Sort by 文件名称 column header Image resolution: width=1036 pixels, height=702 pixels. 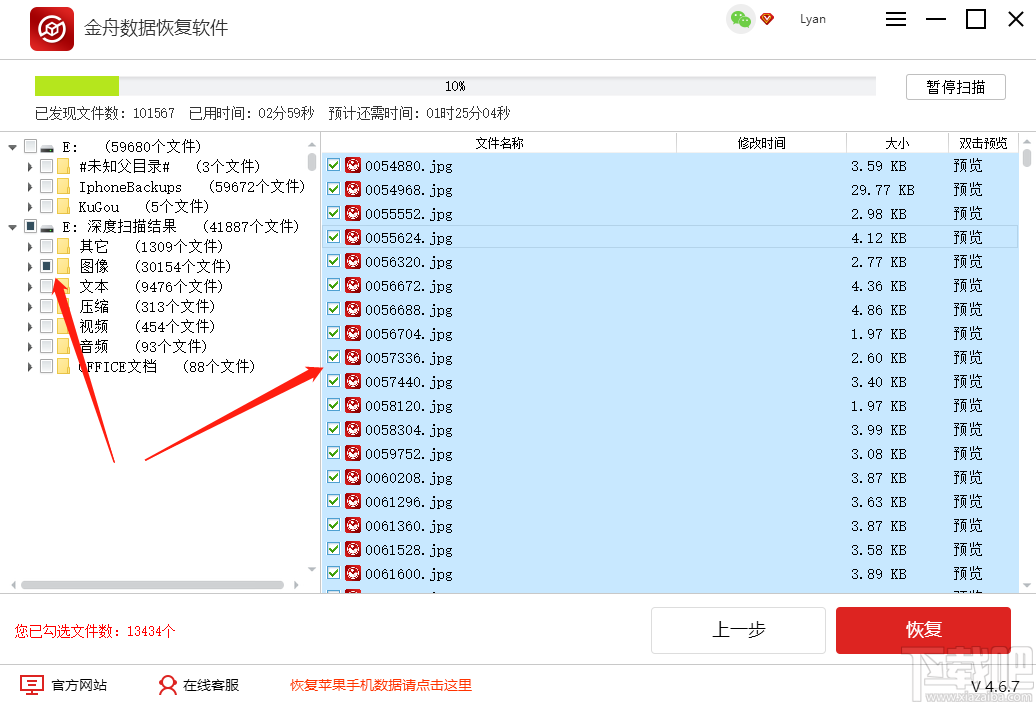pos(500,143)
